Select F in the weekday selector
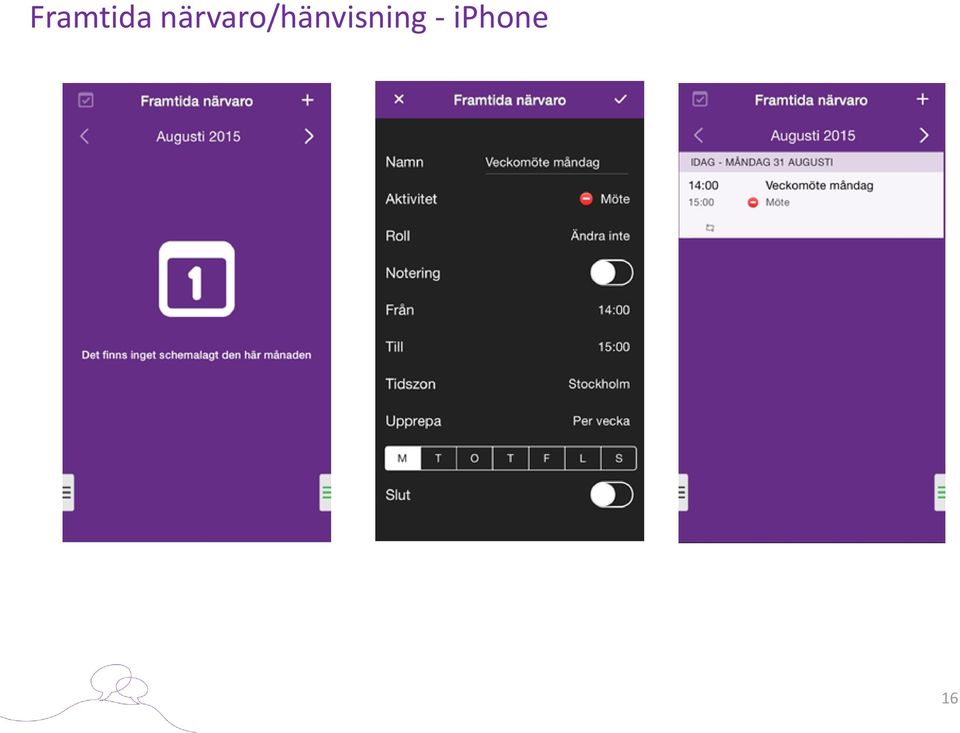The height and width of the screenshot is (733, 960). click(546, 458)
